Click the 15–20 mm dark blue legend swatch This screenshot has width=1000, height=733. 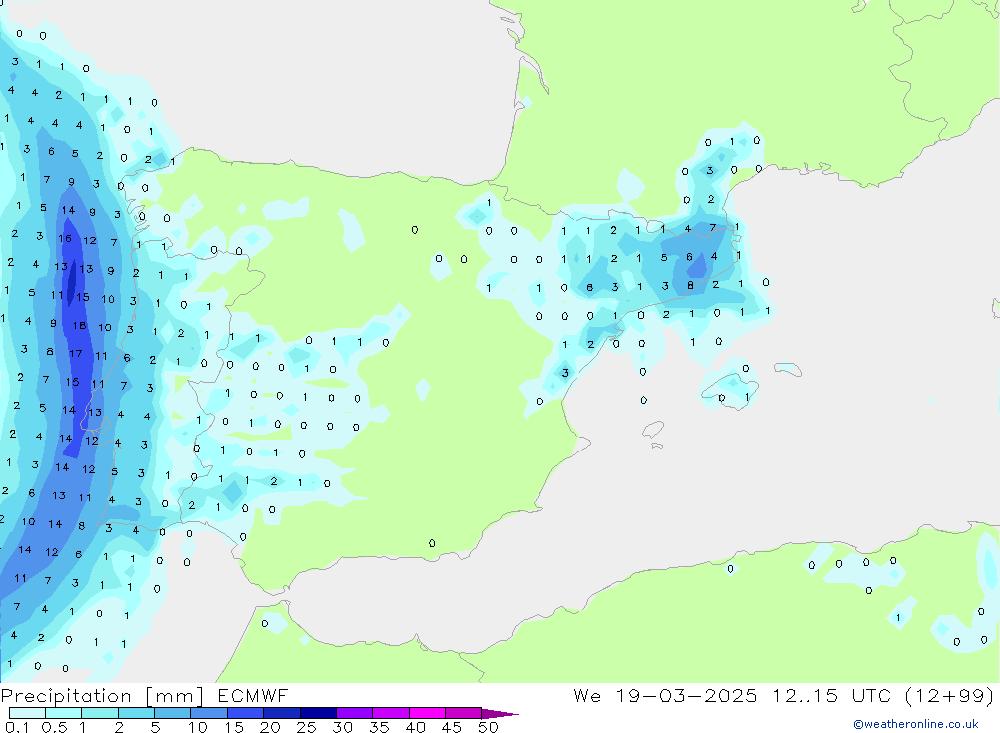245,713
